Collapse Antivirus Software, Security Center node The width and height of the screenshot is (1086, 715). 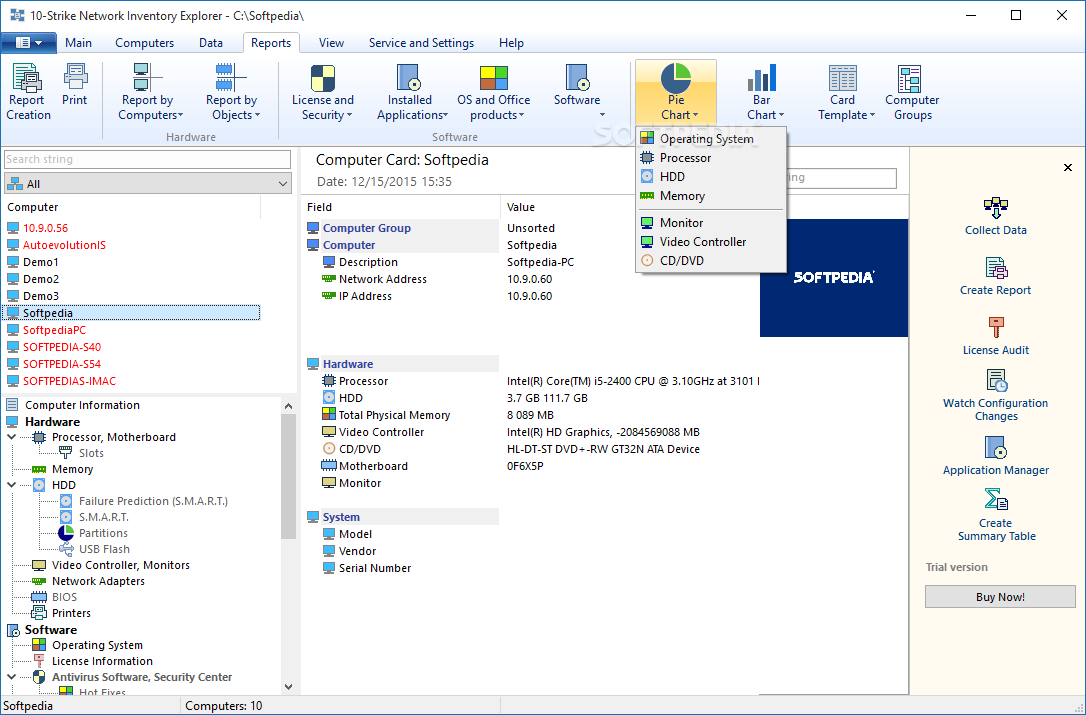coord(12,677)
